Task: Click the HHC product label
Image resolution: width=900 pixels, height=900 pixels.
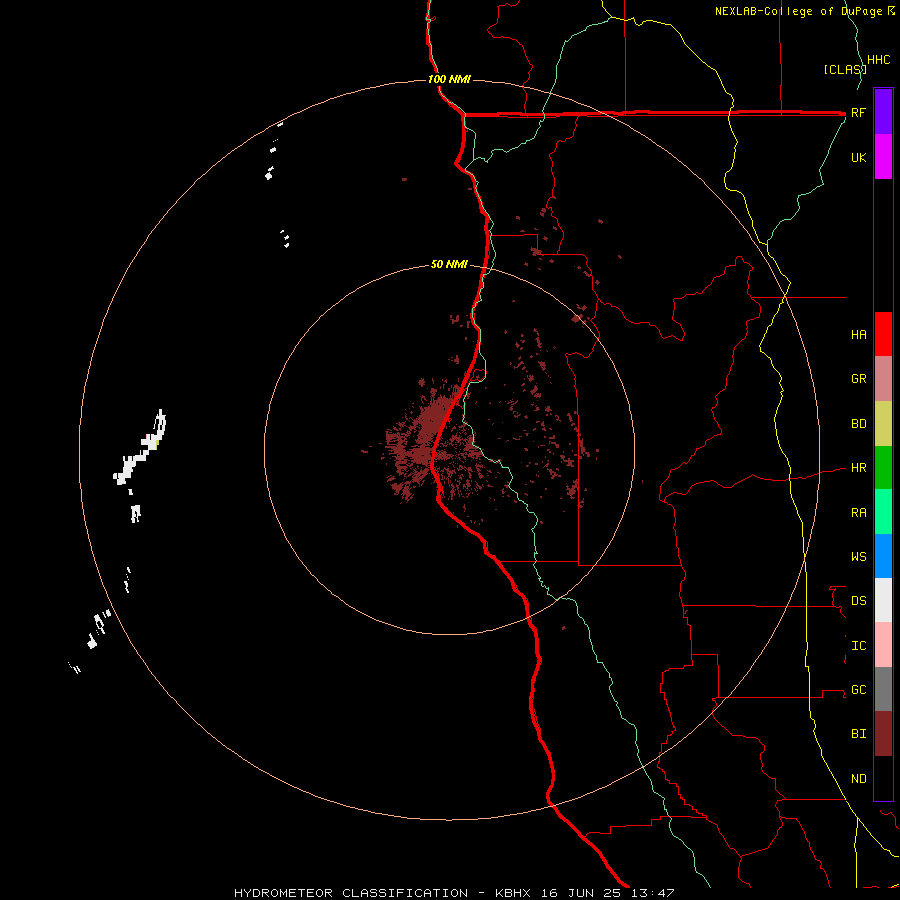Action: (879, 60)
